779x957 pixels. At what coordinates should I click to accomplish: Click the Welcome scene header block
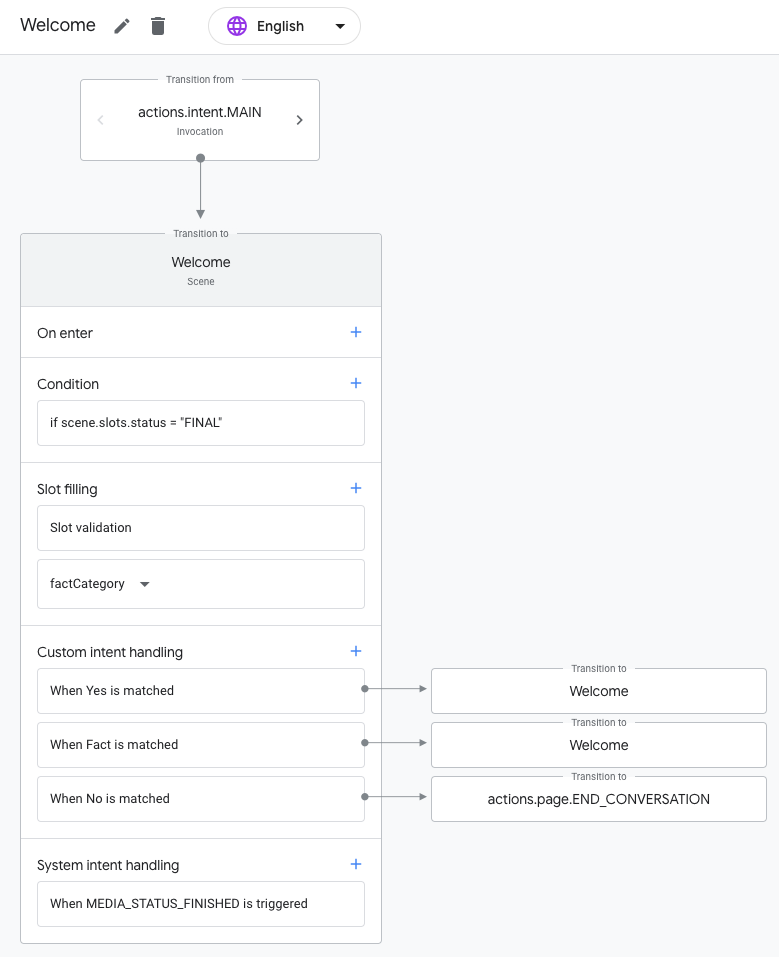point(200,270)
